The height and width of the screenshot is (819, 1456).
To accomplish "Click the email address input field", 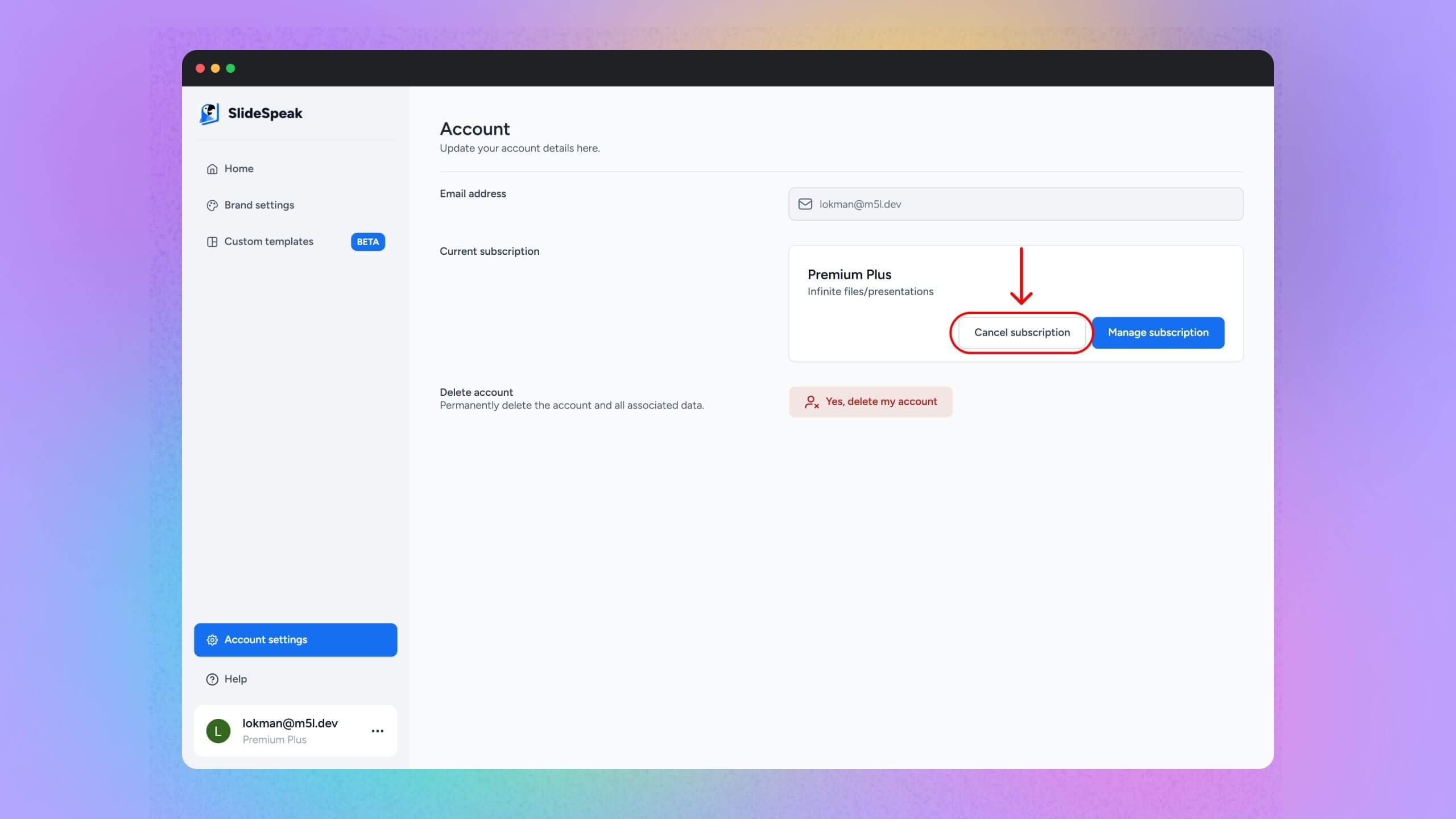I will pyautogui.click(x=1016, y=204).
